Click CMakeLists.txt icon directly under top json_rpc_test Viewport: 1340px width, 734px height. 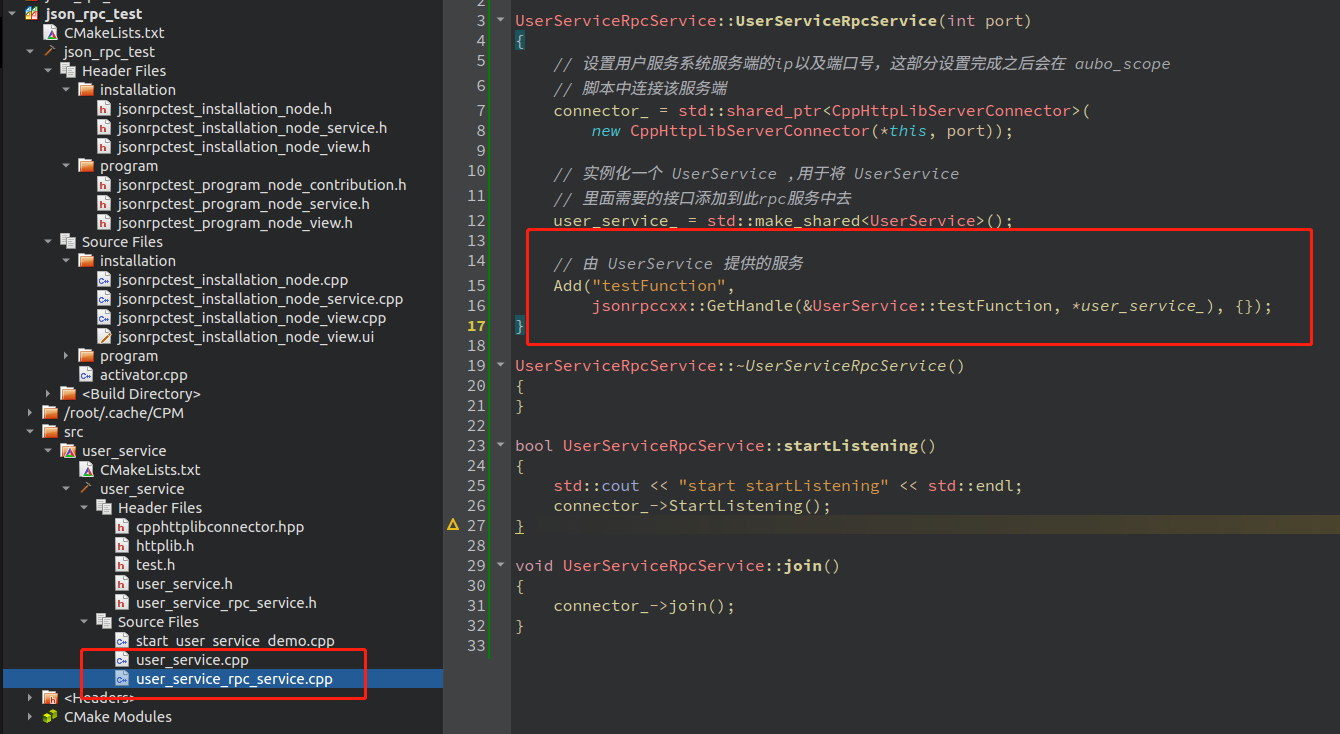(50, 33)
